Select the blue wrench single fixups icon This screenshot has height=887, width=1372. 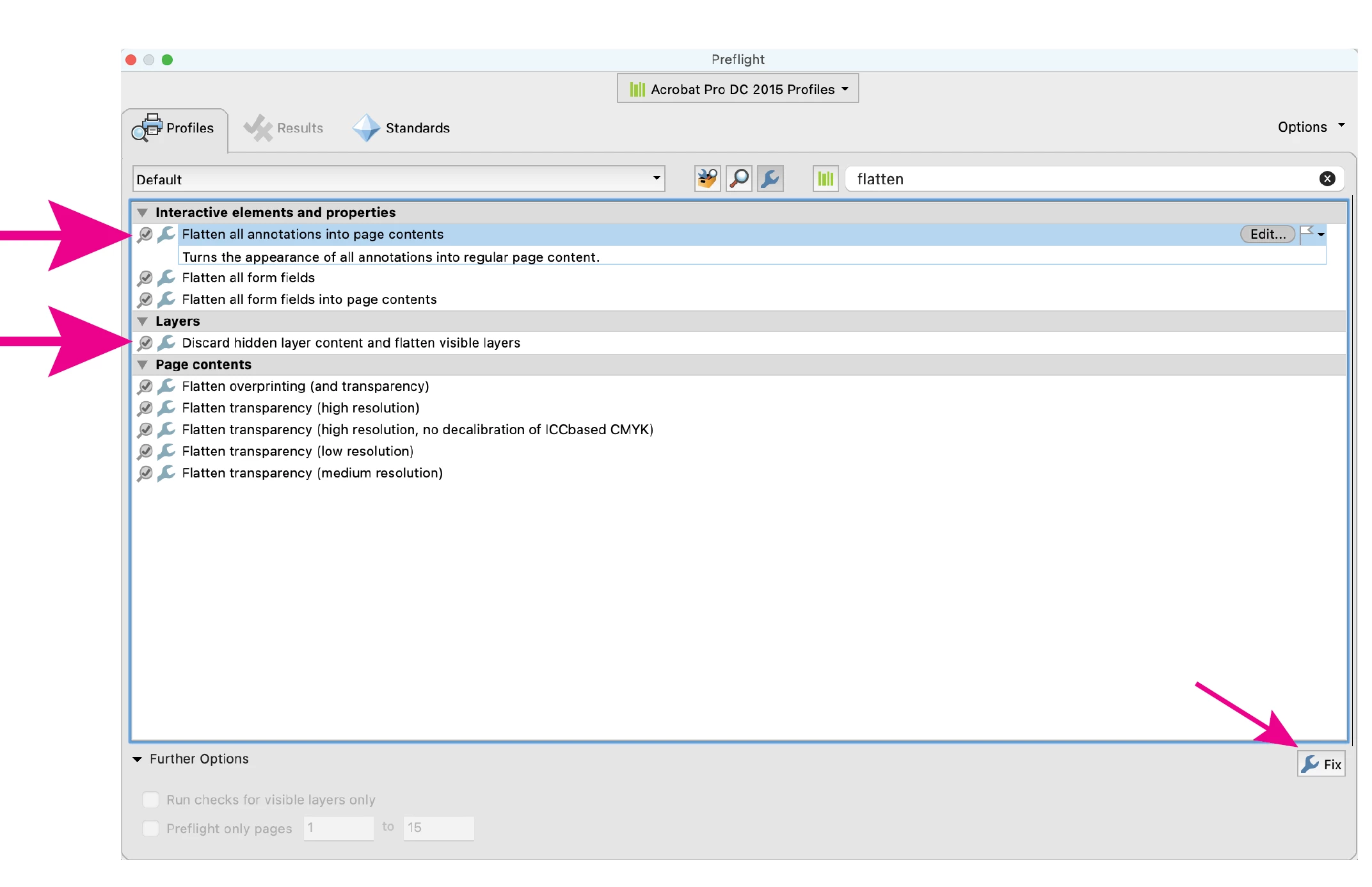tap(770, 179)
